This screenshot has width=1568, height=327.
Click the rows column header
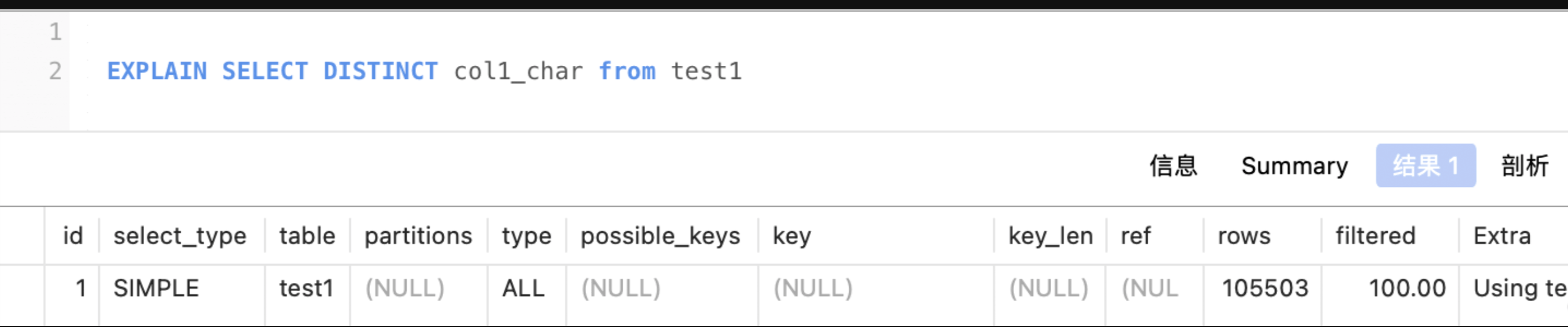point(1244,236)
